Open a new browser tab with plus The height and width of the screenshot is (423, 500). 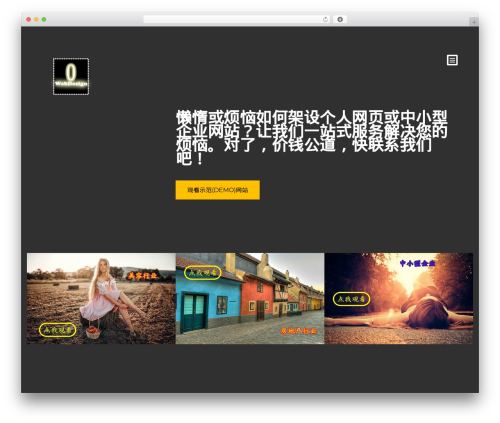[x=474, y=22]
